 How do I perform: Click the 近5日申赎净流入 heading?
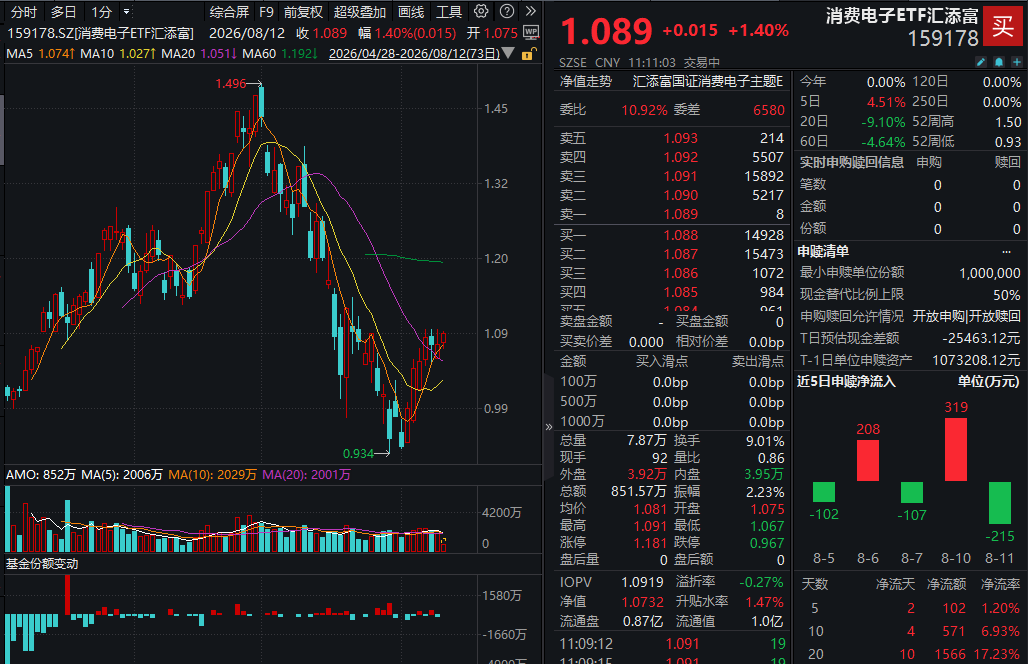846,381
